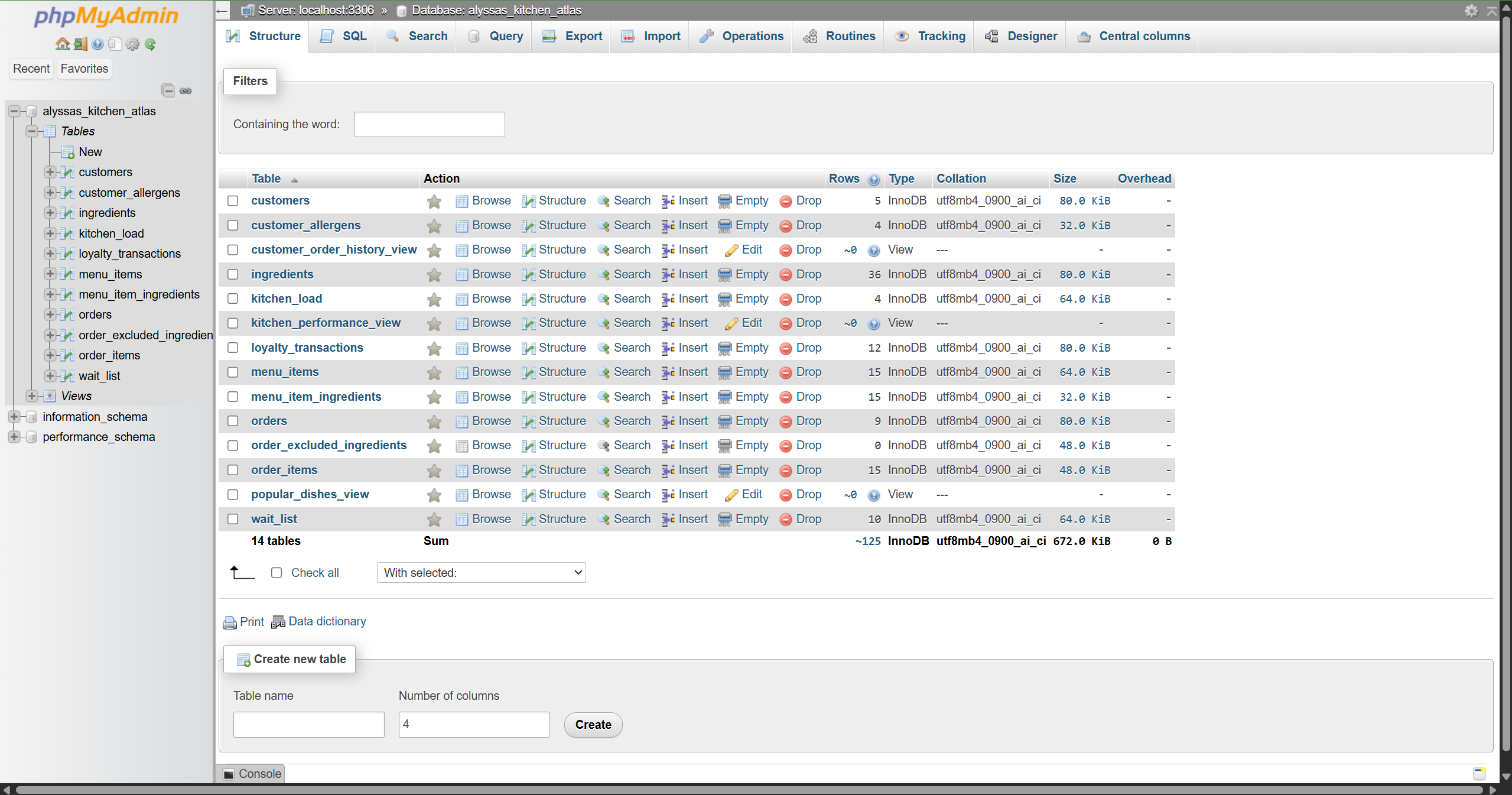Tick the checkbox for order_excluded_ingredients table
The height and width of the screenshot is (795, 1512).
[x=233, y=446]
